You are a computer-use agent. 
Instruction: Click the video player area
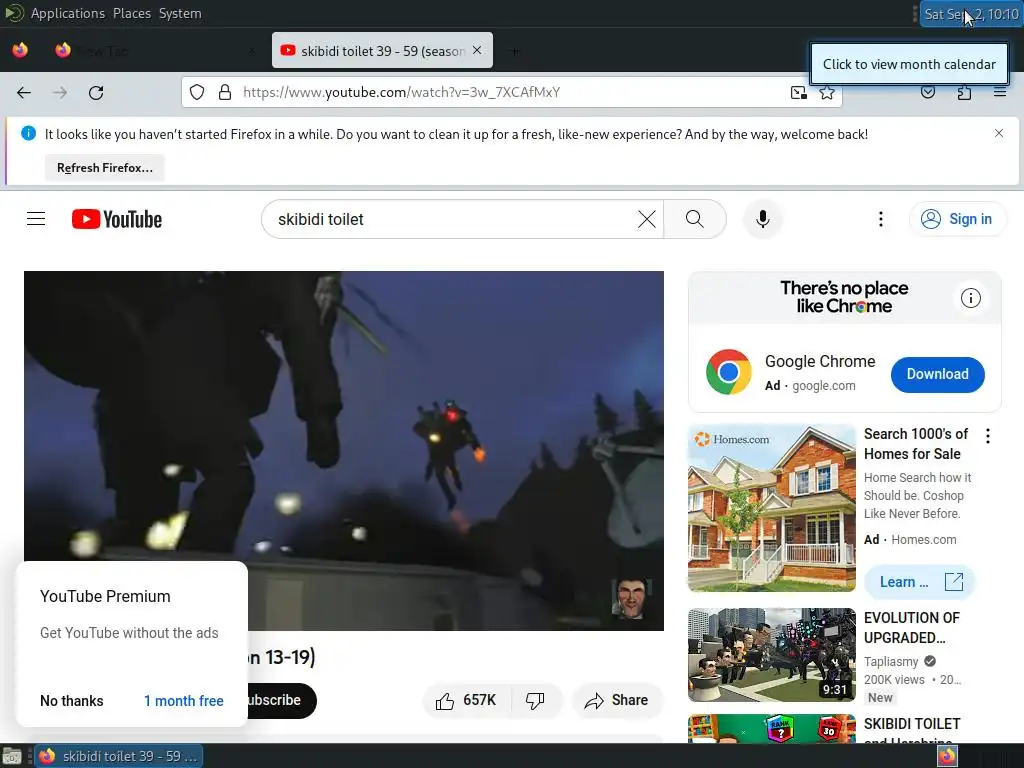click(344, 451)
